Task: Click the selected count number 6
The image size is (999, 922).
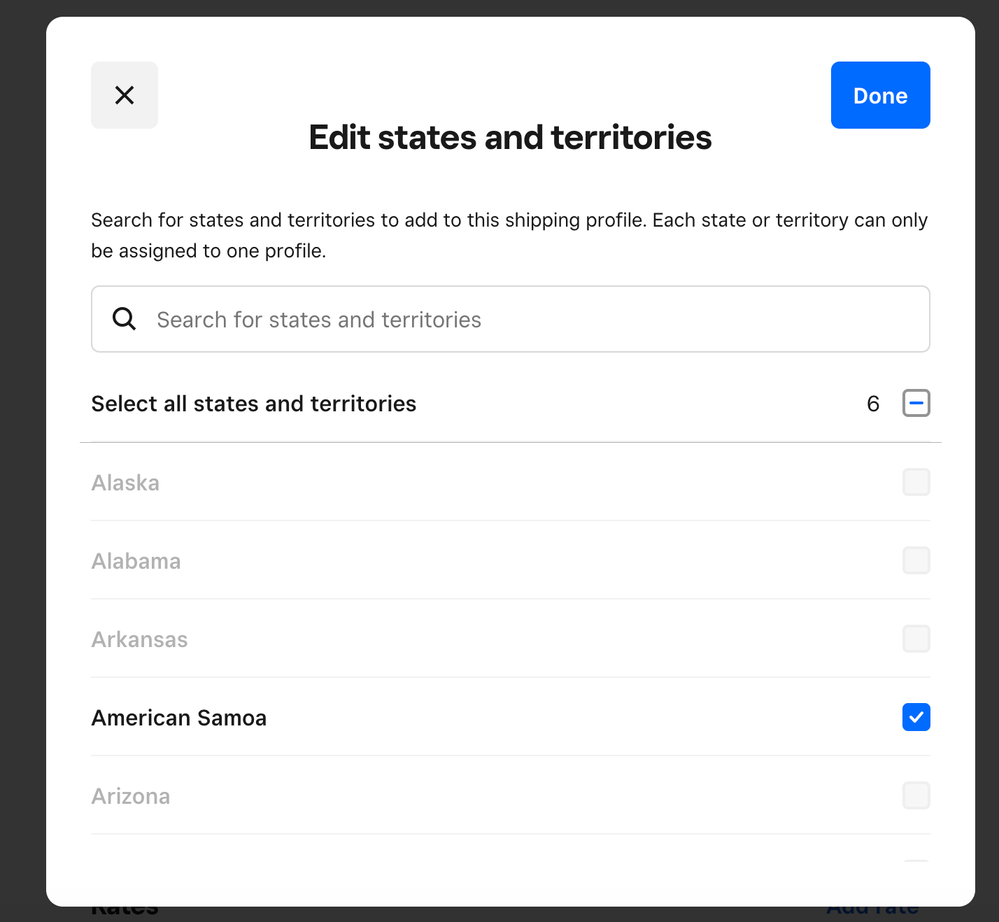Action: (873, 404)
